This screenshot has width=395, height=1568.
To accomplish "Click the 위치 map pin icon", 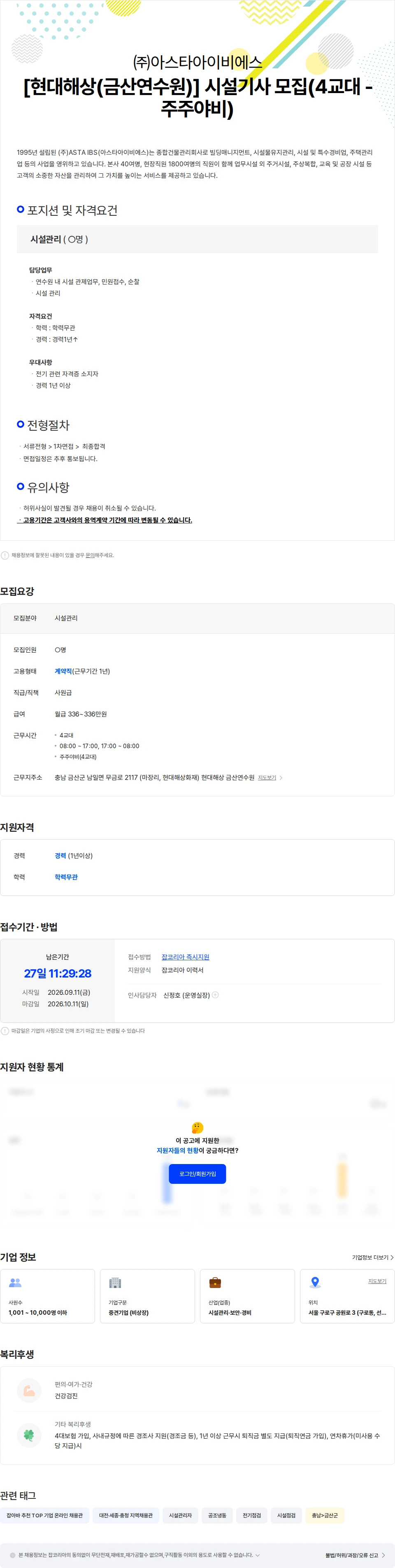I will click(x=315, y=1283).
